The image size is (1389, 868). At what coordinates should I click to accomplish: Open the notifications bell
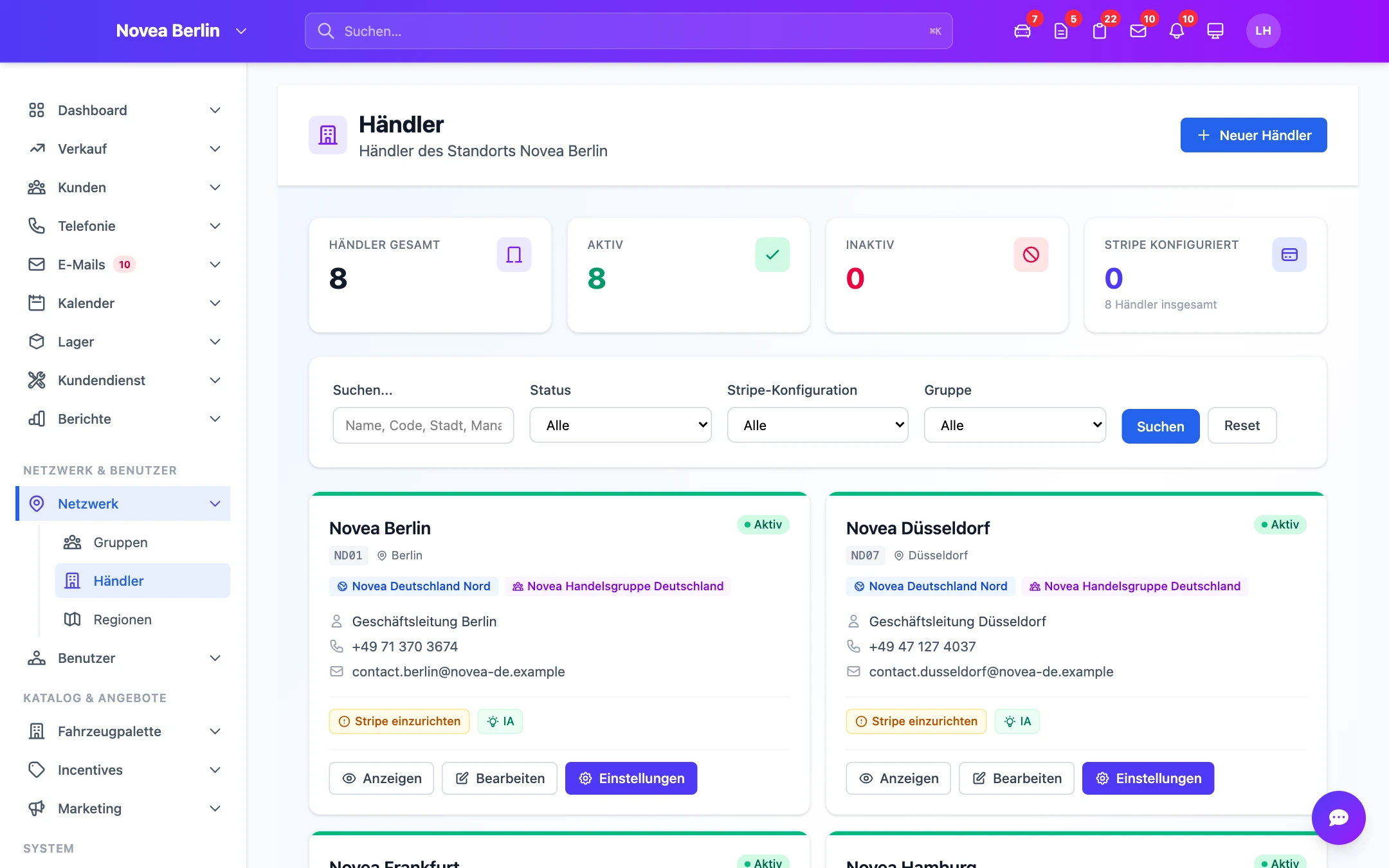[1177, 31]
